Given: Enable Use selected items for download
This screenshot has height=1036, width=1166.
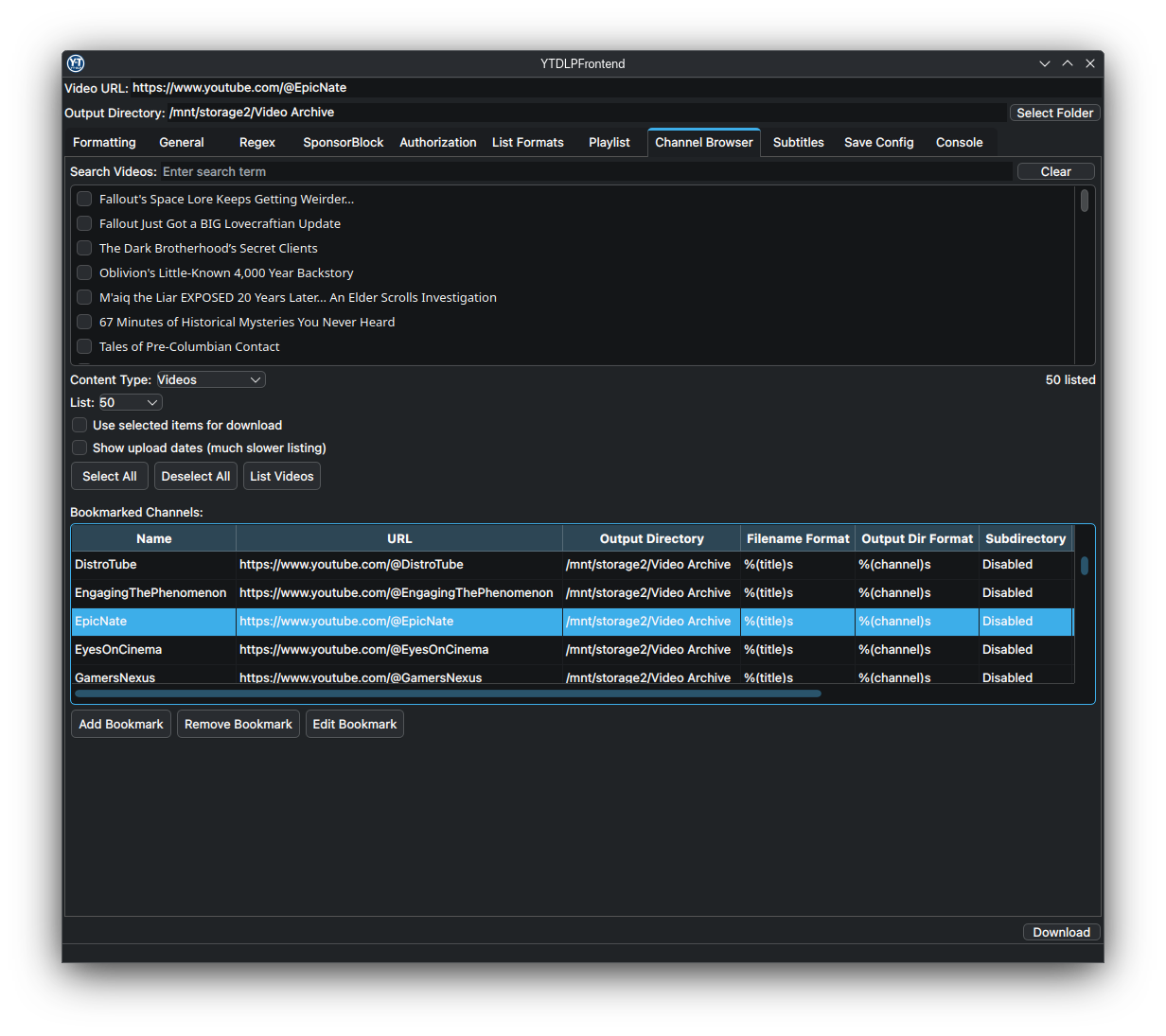Looking at the screenshot, I should pyautogui.click(x=79, y=425).
